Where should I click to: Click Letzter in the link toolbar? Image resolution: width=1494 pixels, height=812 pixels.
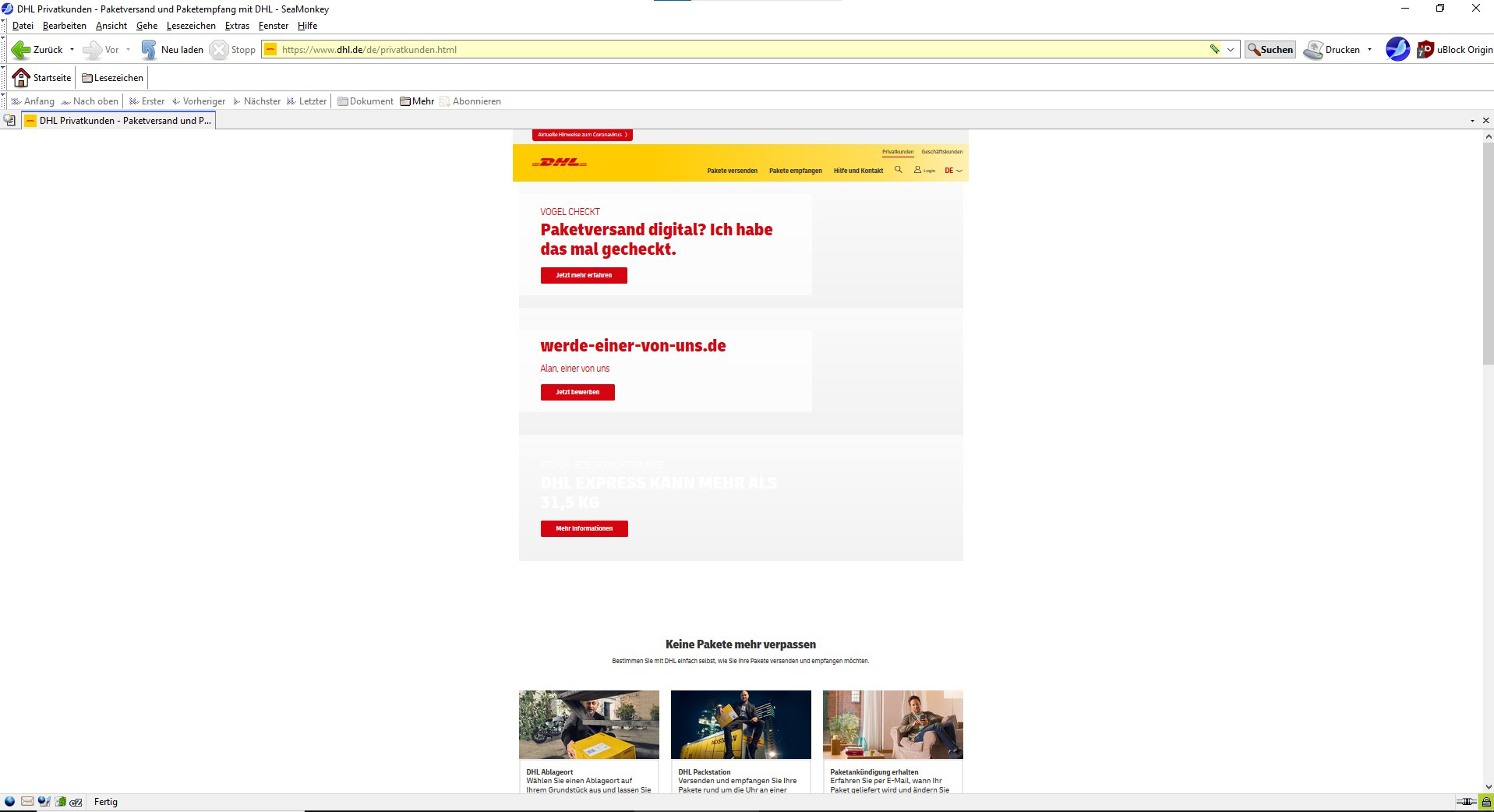306,101
